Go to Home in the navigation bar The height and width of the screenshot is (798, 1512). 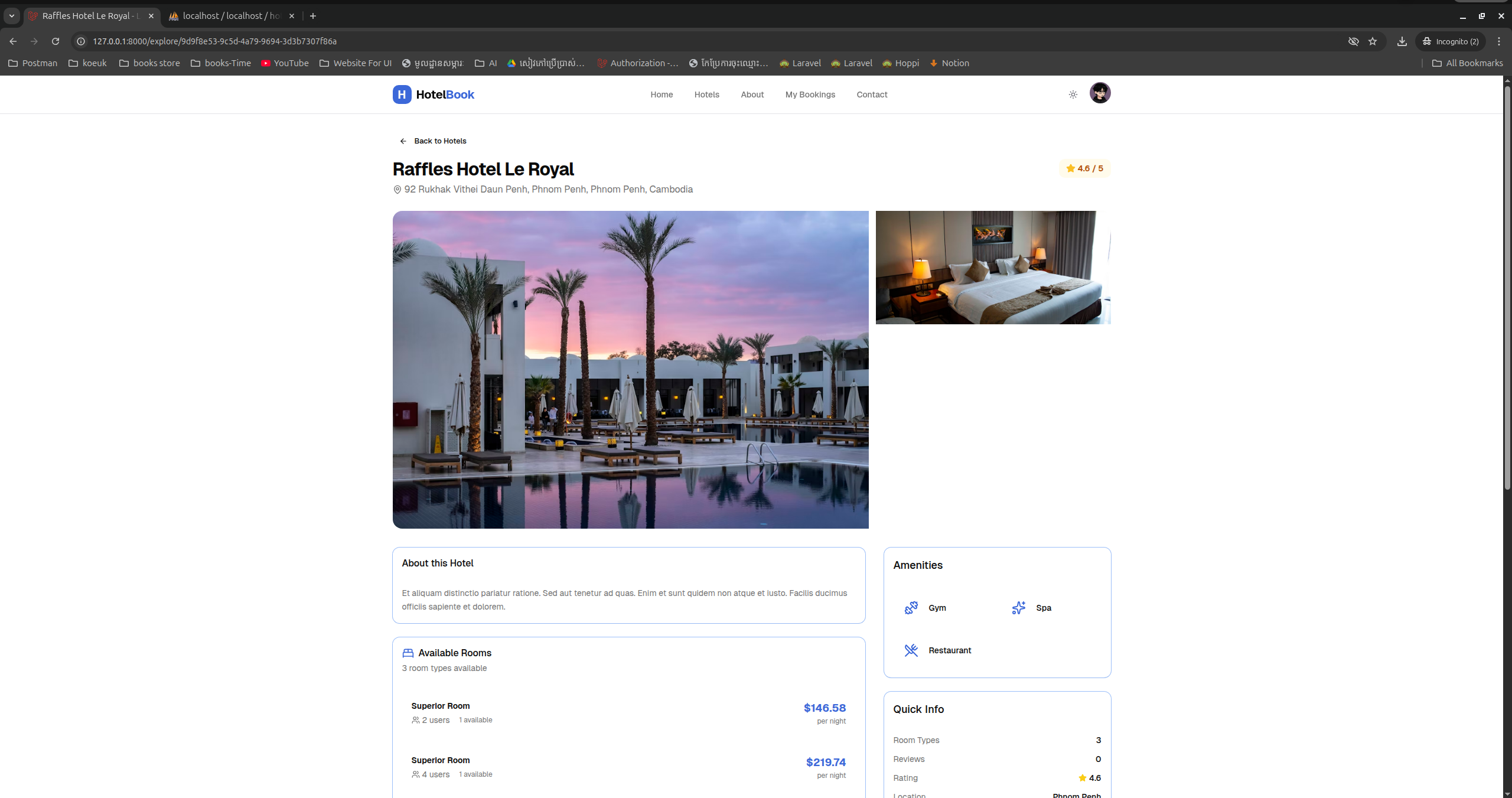click(661, 95)
